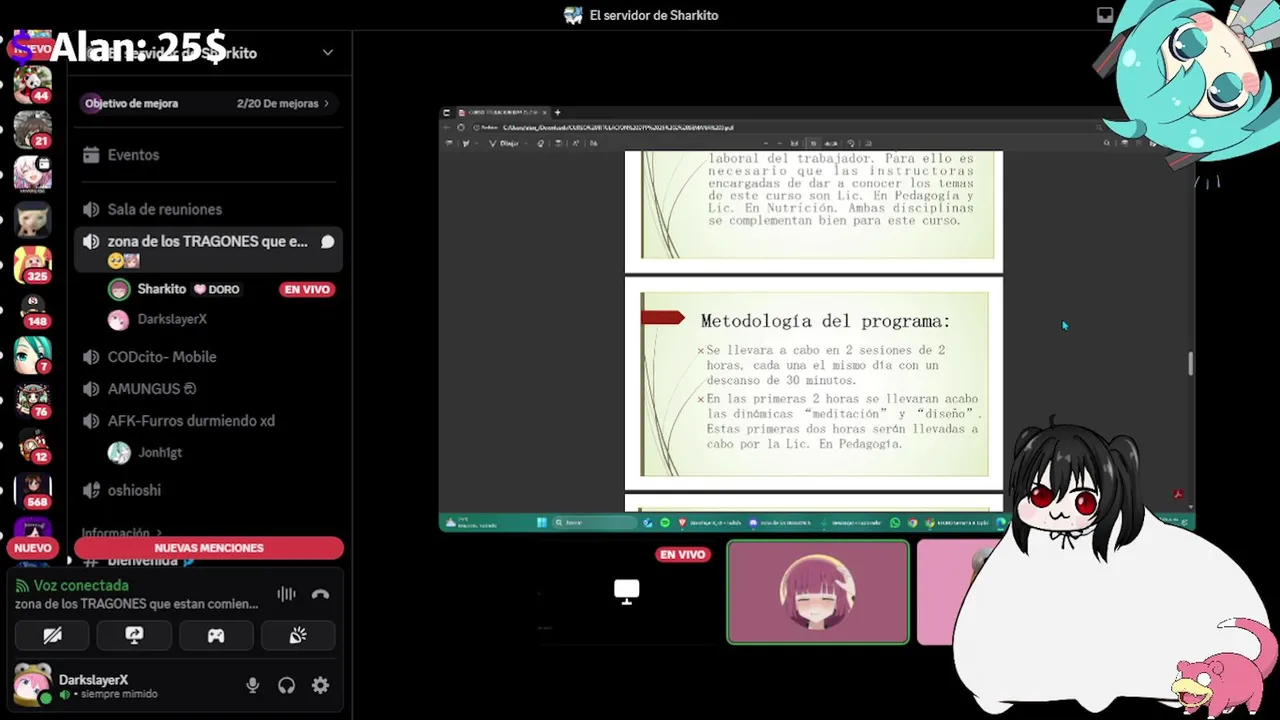
Task: Open server with 44 notifications badge
Action: pos(32,84)
